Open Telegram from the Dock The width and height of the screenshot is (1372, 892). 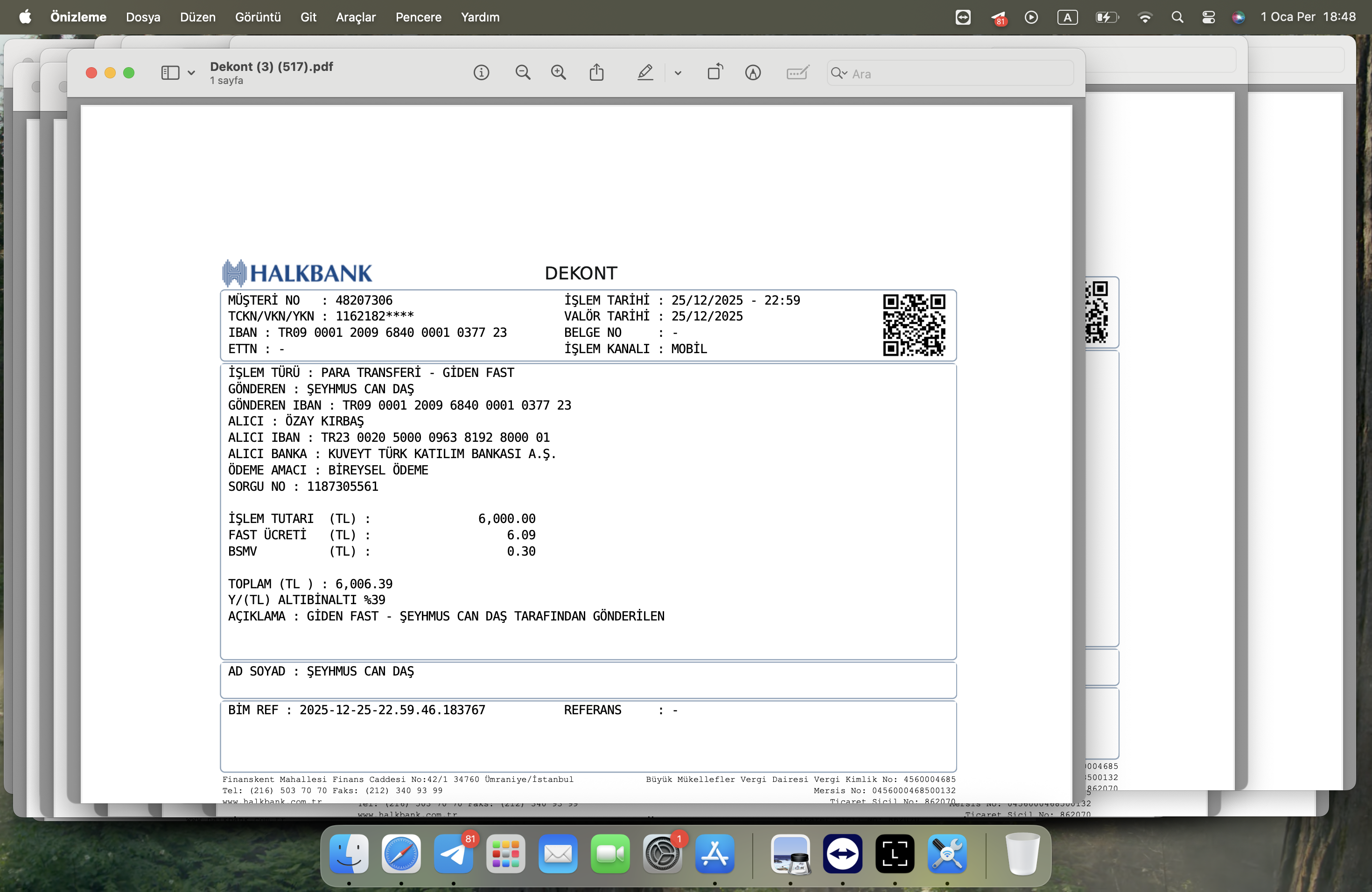[x=454, y=853]
